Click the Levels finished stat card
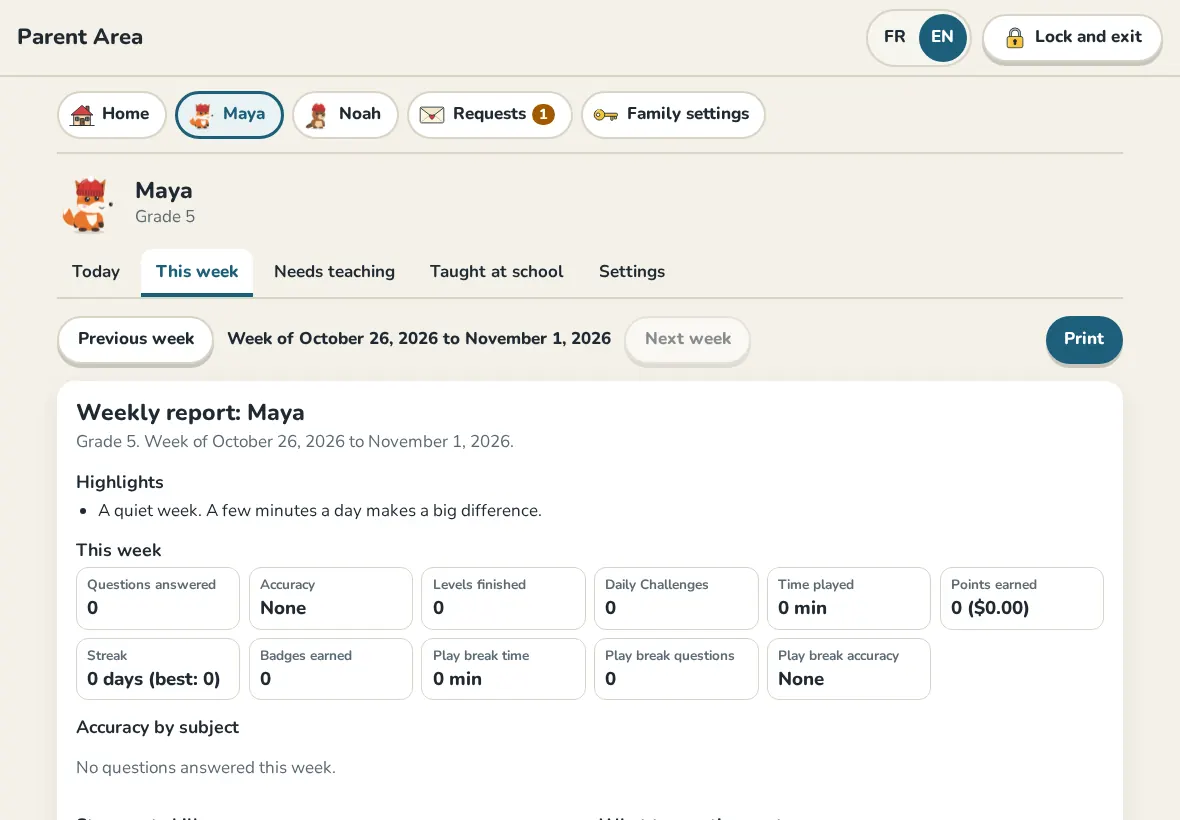 pos(503,598)
